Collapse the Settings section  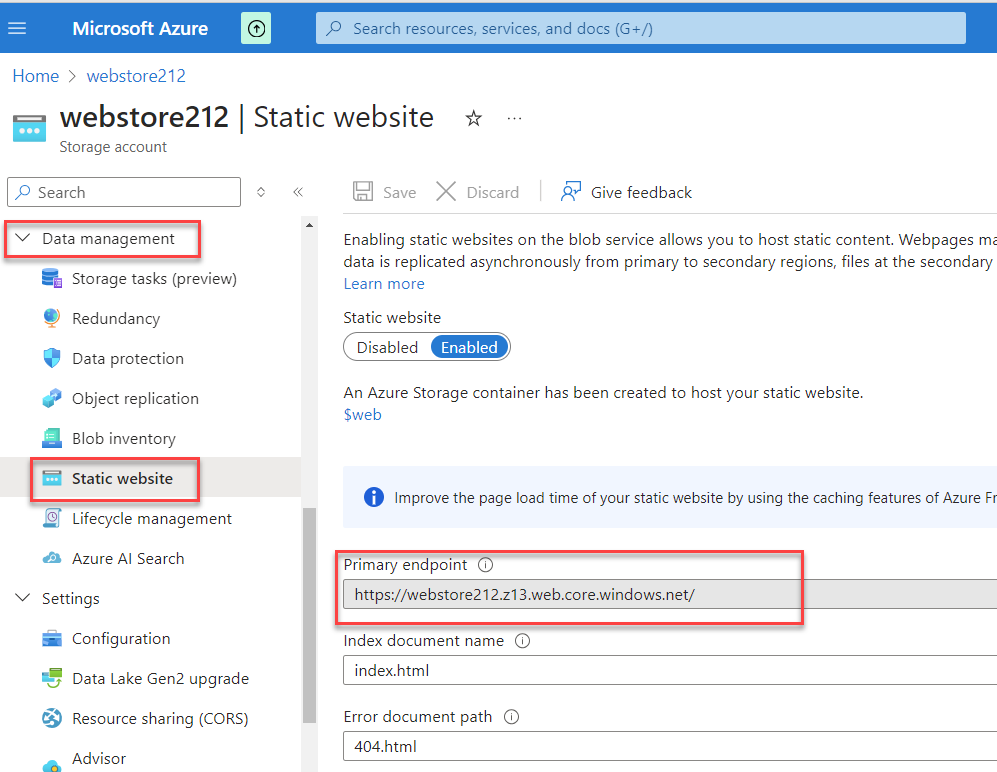click(23, 599)
